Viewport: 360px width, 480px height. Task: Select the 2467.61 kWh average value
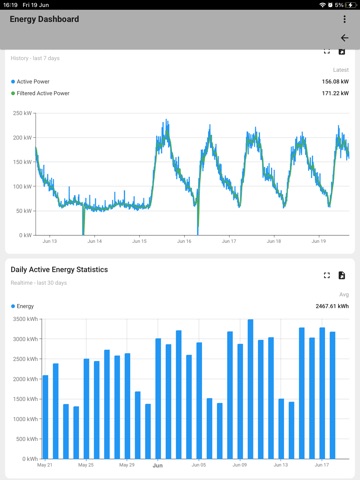(332, 306)
